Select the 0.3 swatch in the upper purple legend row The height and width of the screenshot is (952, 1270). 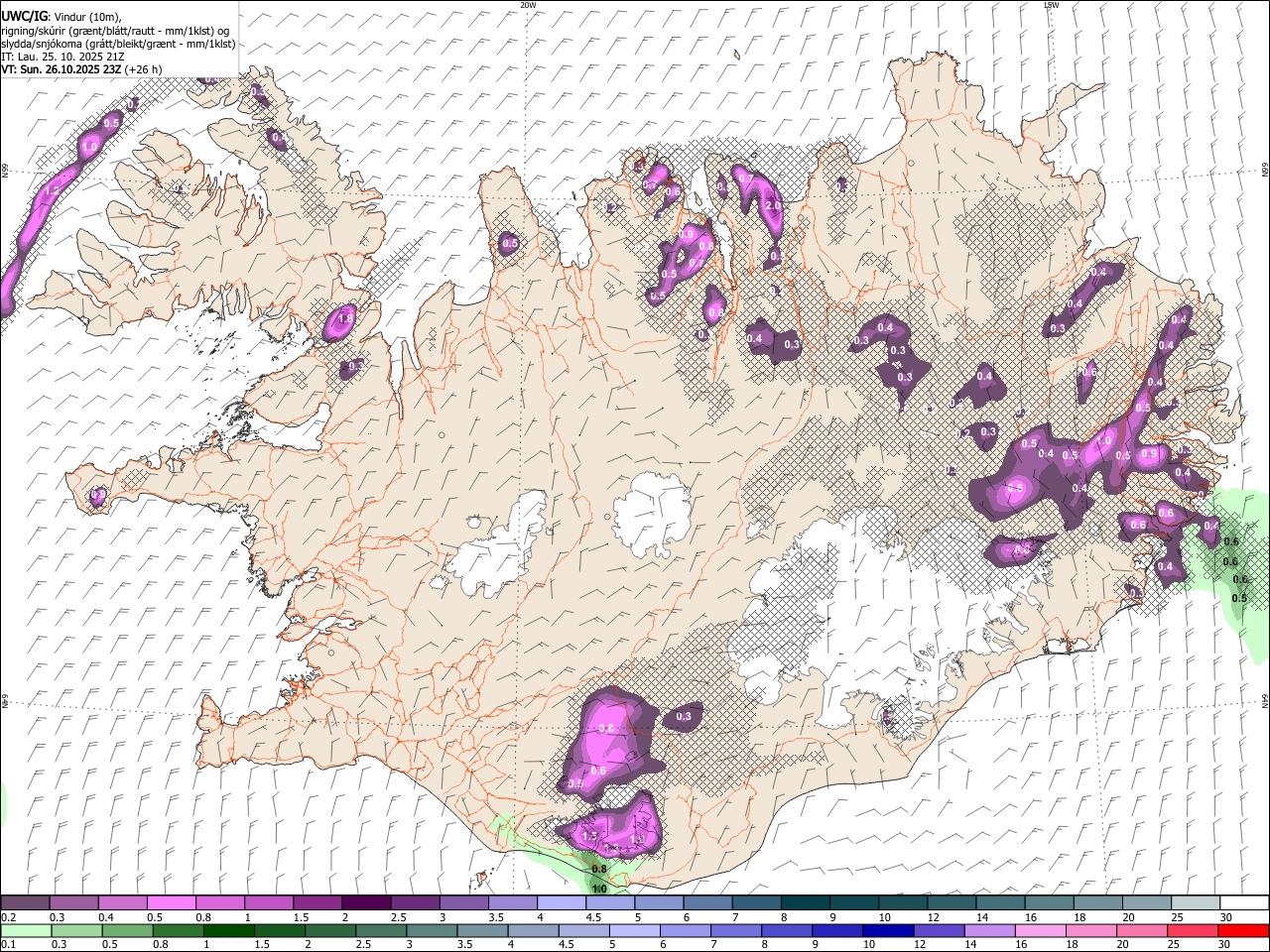tap(73, 902)
